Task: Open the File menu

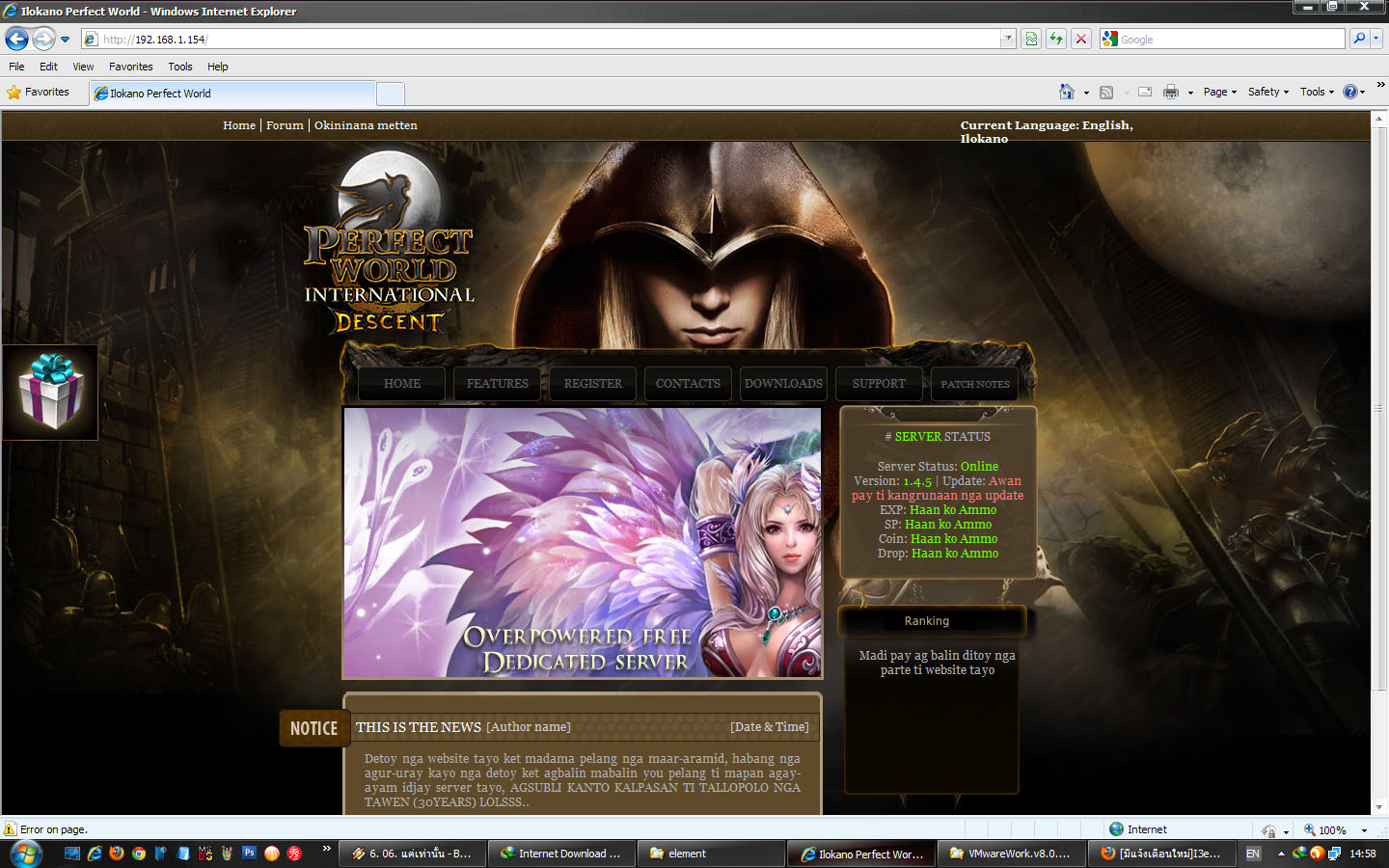Action: 16,67
